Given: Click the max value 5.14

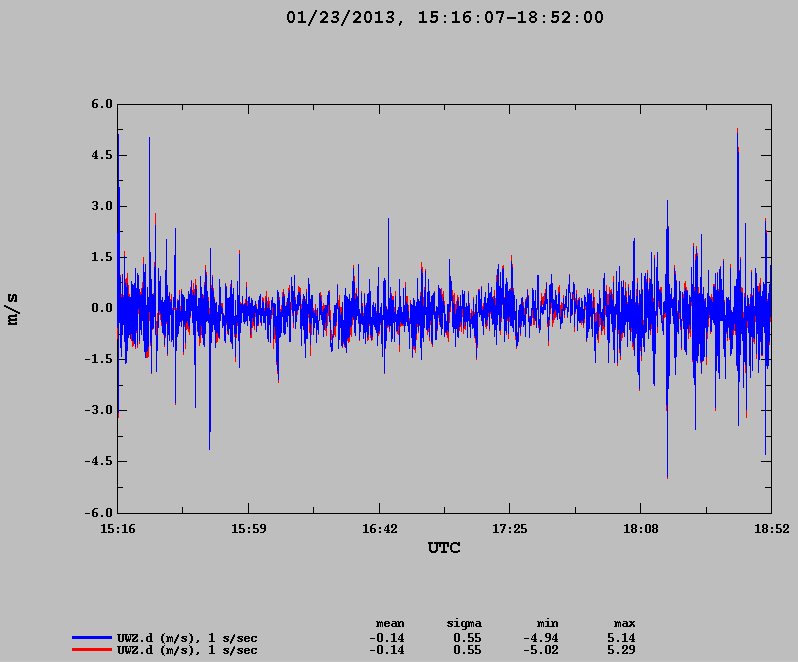Looking at the screenshot, I should [x=621, y=638].
